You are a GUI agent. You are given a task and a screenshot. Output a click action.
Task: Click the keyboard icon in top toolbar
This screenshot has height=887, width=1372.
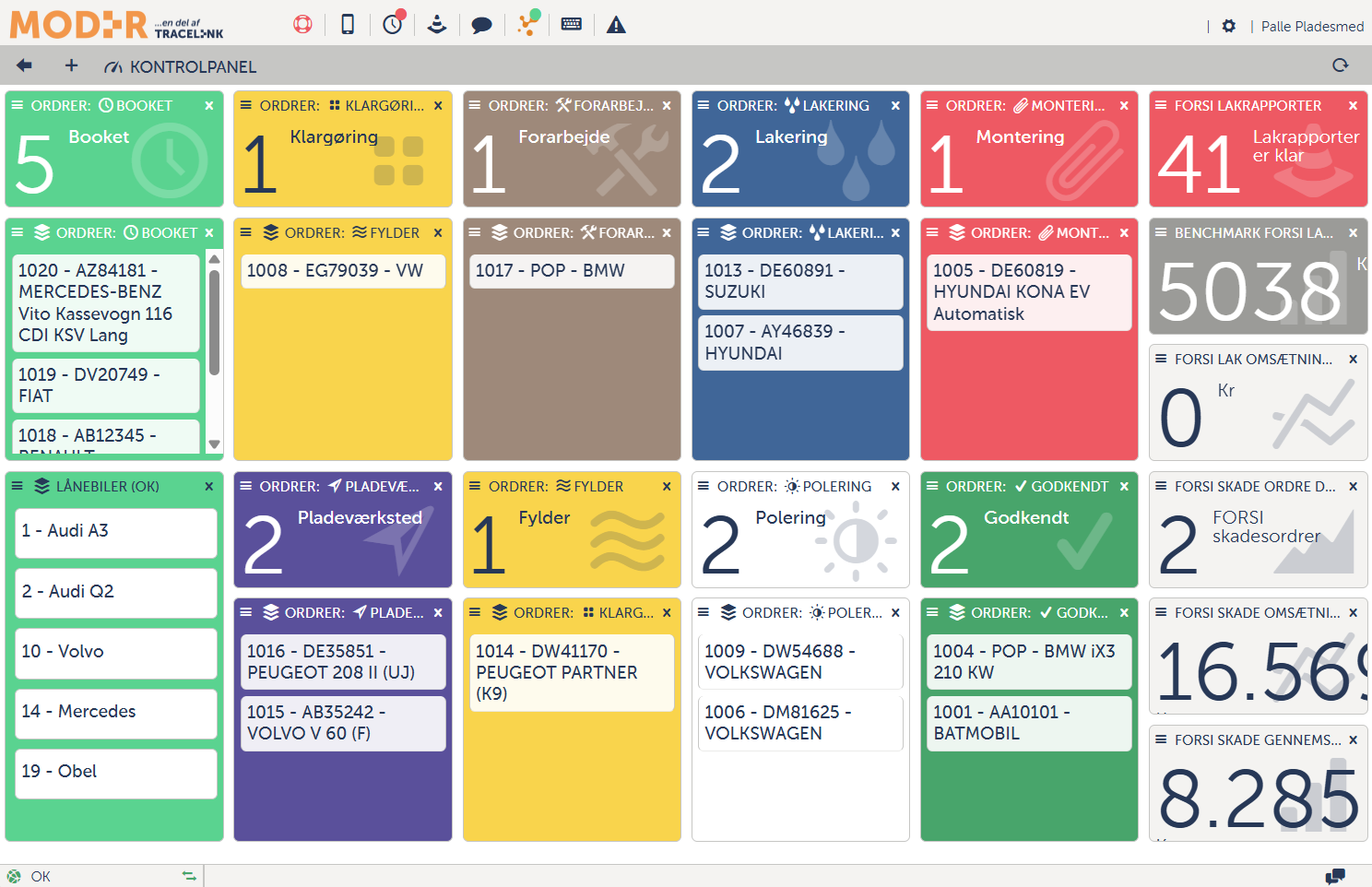coord(572,25)
